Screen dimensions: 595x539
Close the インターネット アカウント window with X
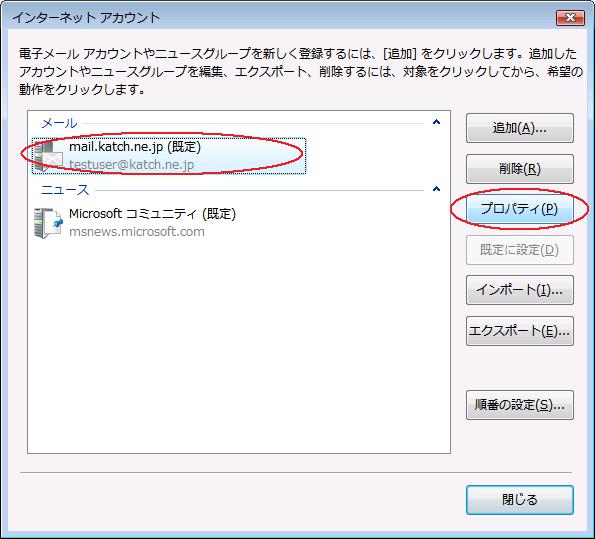tap(570, 18)
